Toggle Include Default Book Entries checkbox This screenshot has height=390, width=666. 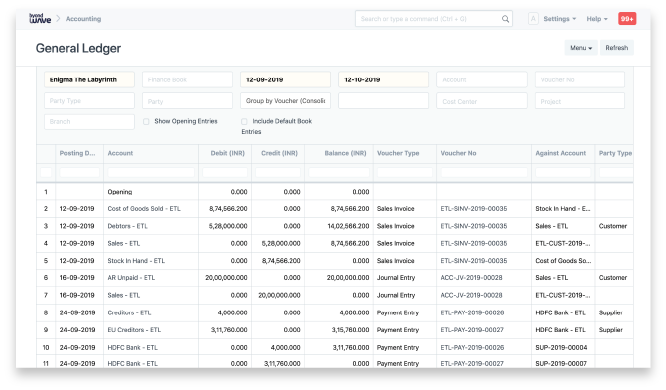(x=244, y=122)
